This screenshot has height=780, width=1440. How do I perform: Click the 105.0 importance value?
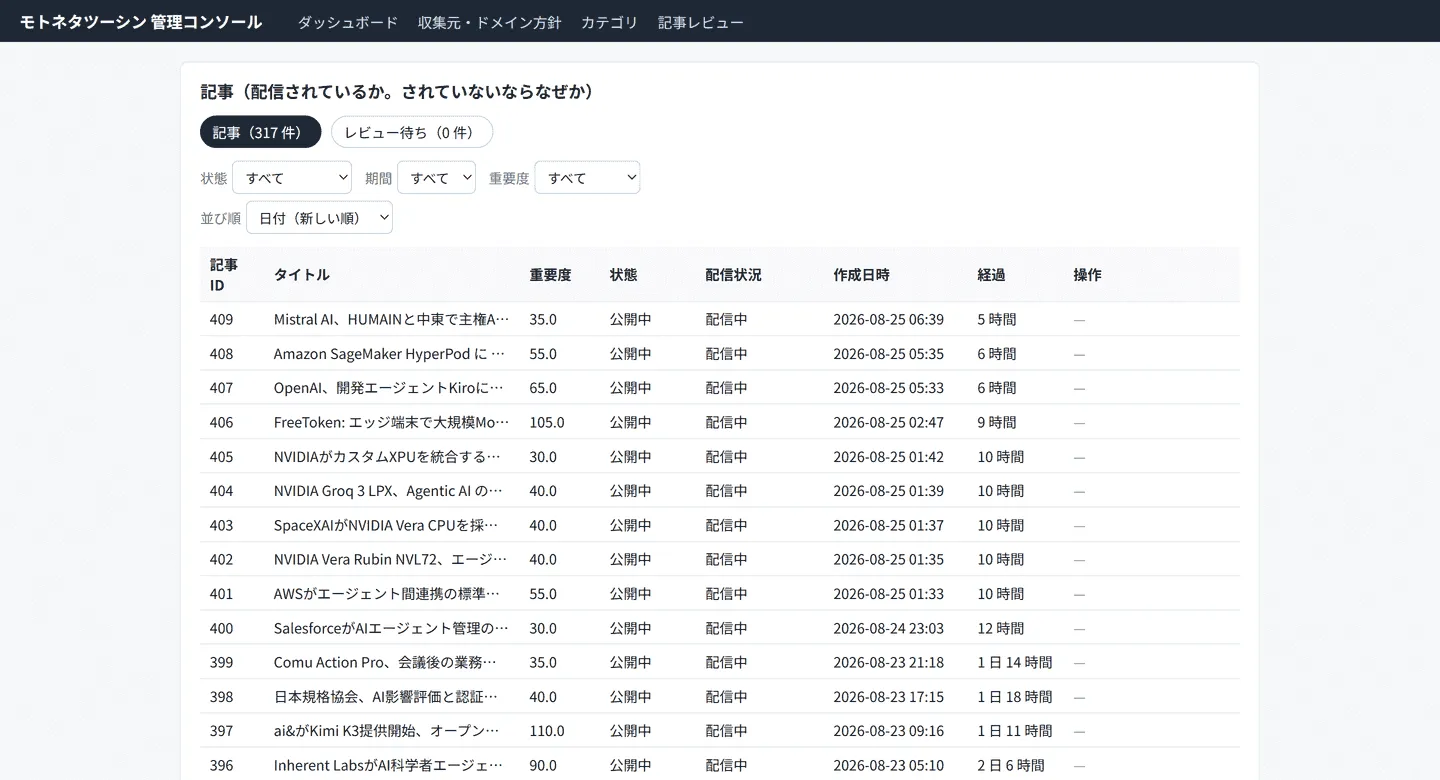[x=547, y=423]
